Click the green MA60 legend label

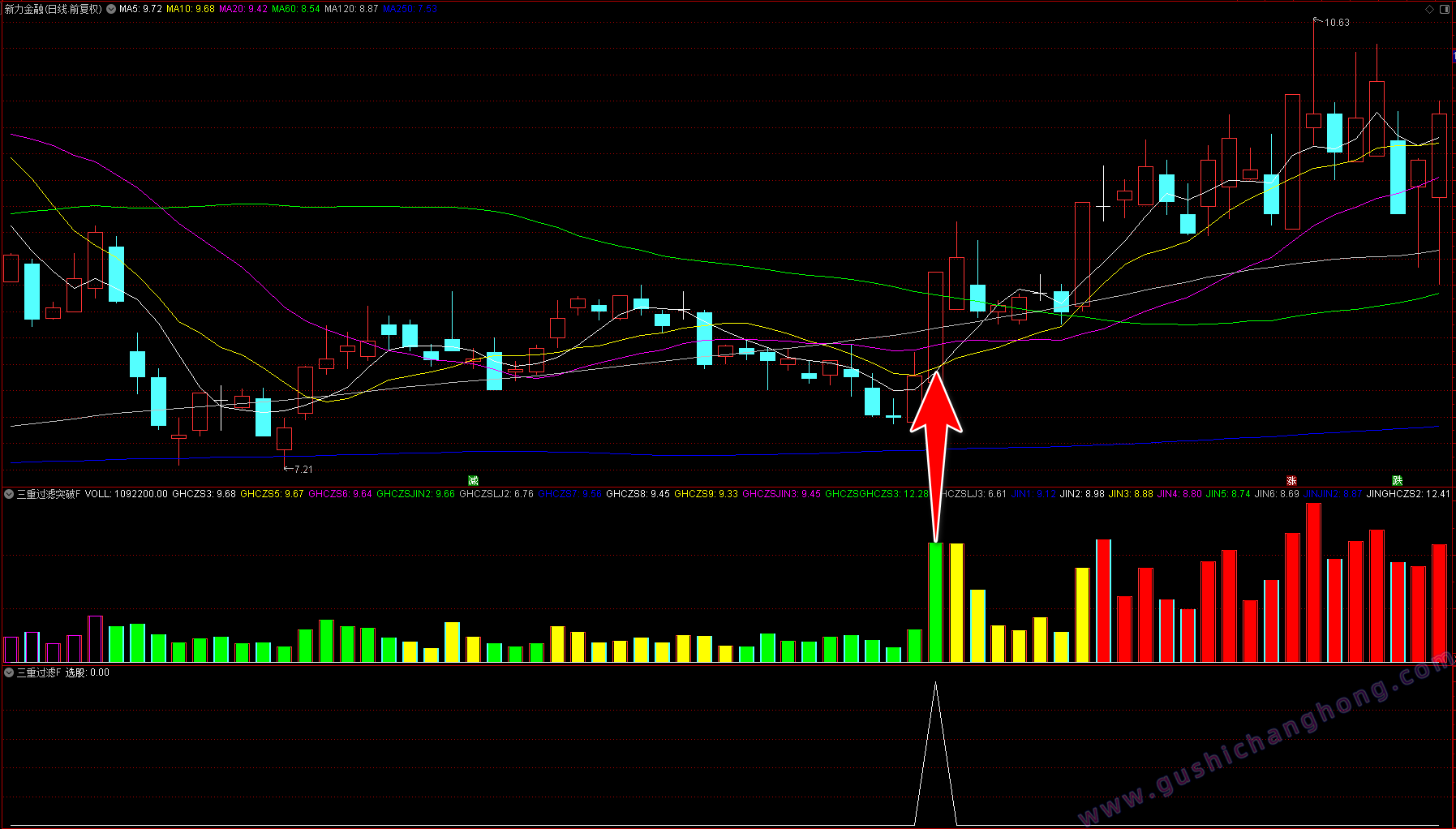[296, 10]
